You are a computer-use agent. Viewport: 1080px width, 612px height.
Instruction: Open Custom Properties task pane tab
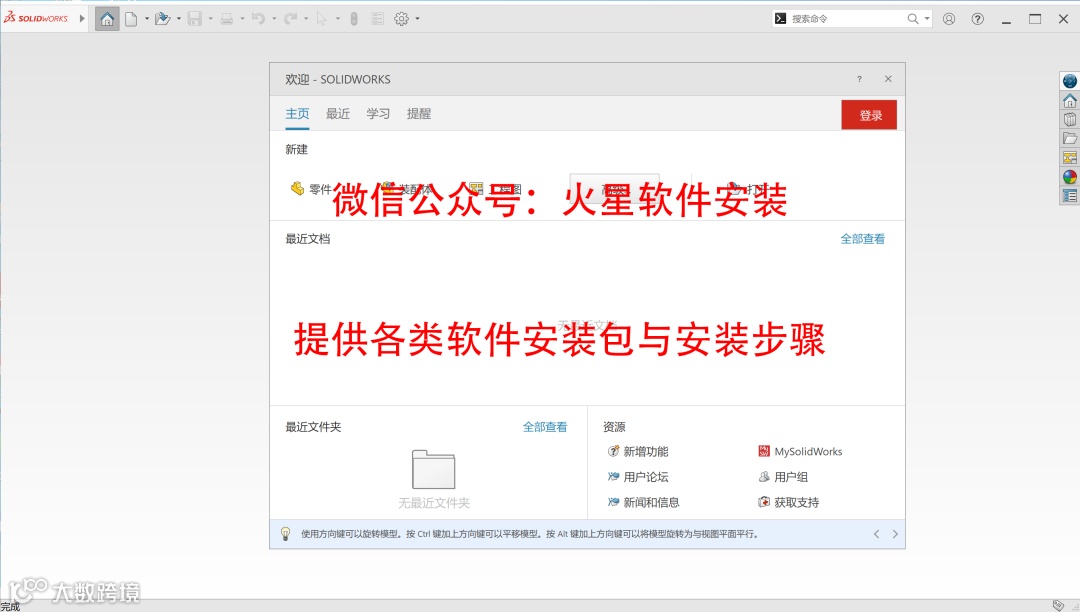click(x=1070, y=196)
